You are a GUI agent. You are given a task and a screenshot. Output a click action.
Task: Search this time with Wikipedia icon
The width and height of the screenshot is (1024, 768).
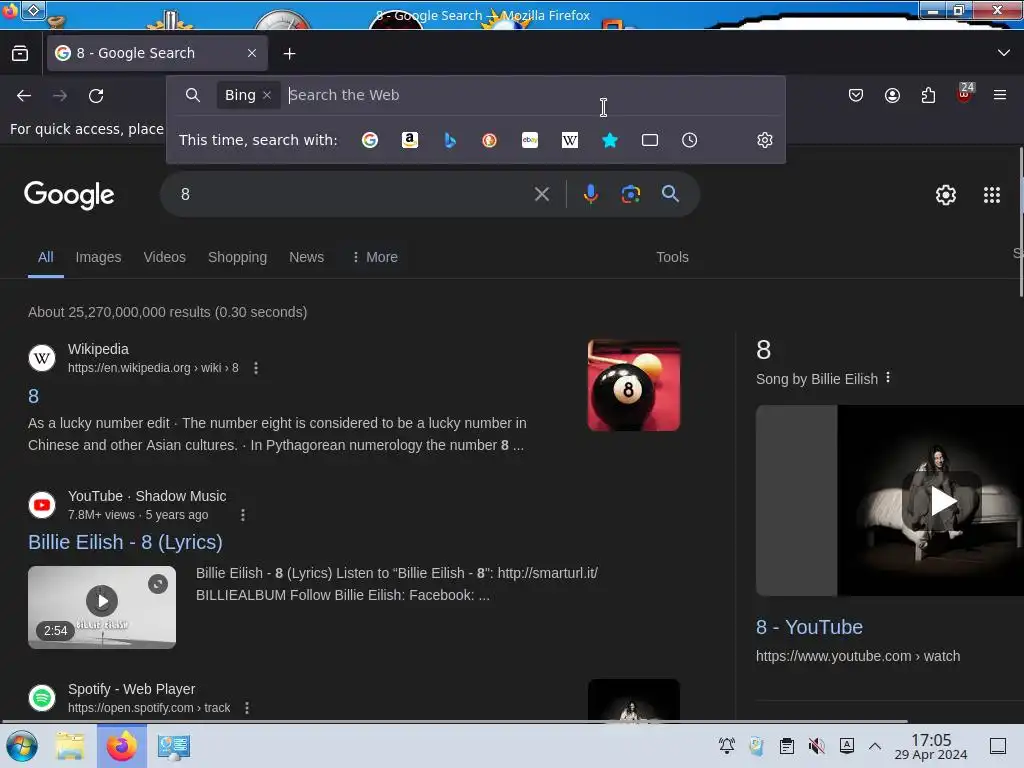[569, 140]
